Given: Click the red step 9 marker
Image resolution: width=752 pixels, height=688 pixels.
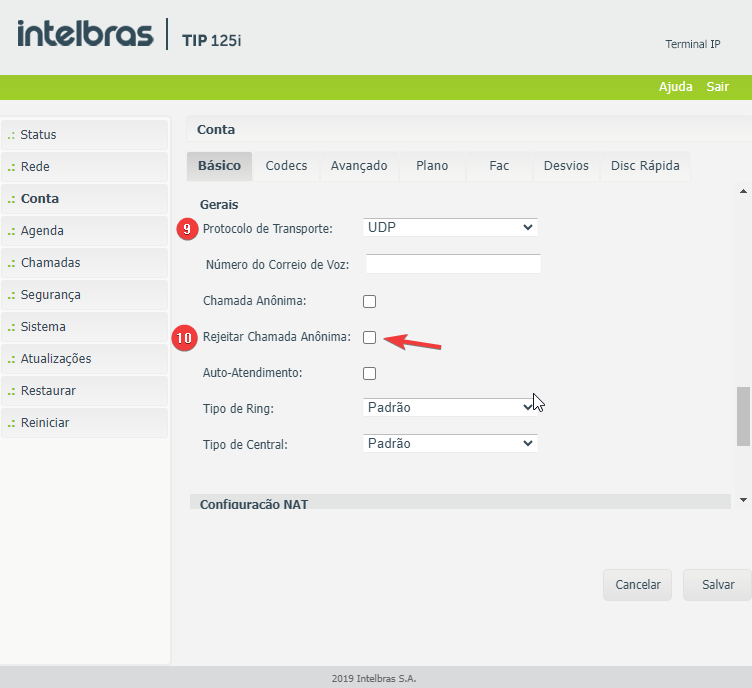Looking at the screenshot, I should pyautogui.click(x=187, y=229).
